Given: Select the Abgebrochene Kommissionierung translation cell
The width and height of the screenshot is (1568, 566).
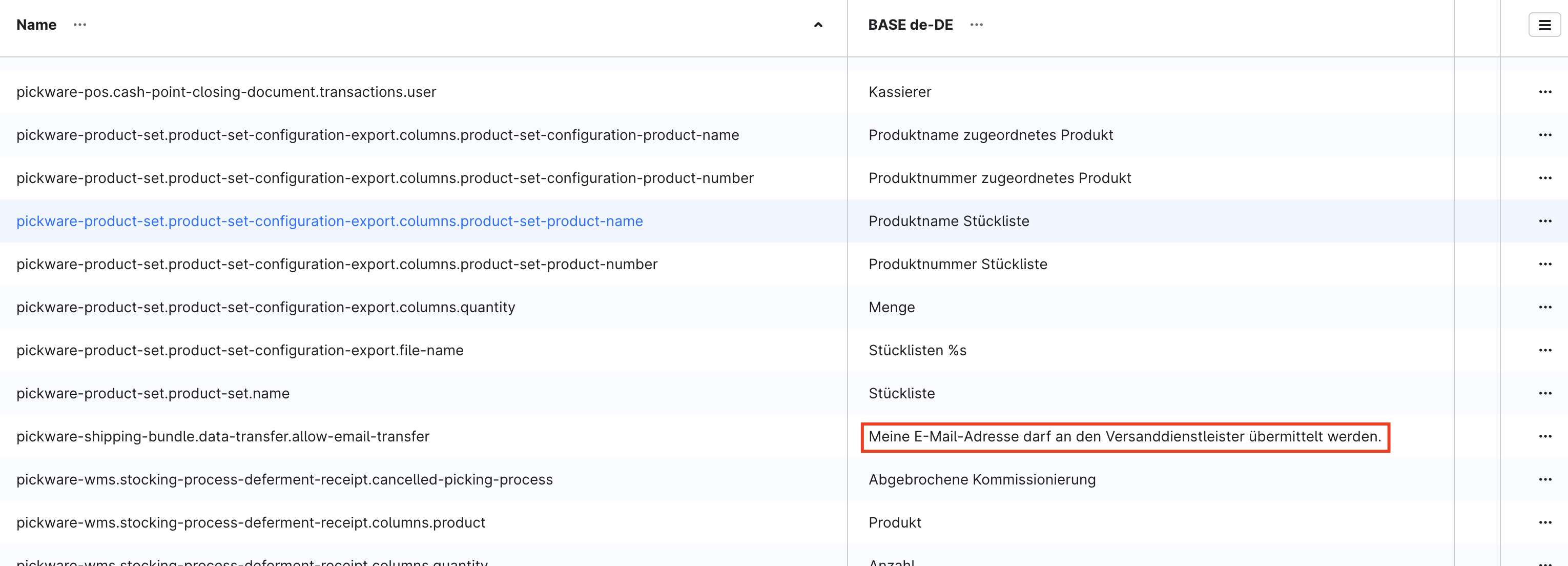Looking at the screenshot, I should pos(982,479).
